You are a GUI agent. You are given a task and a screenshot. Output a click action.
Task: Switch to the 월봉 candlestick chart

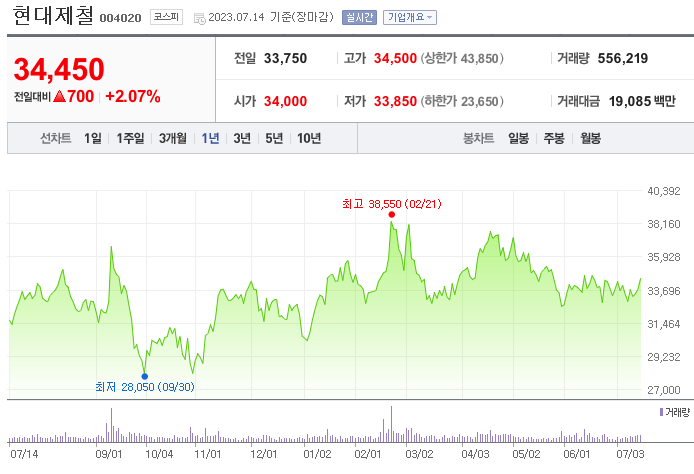coord(590,139)
